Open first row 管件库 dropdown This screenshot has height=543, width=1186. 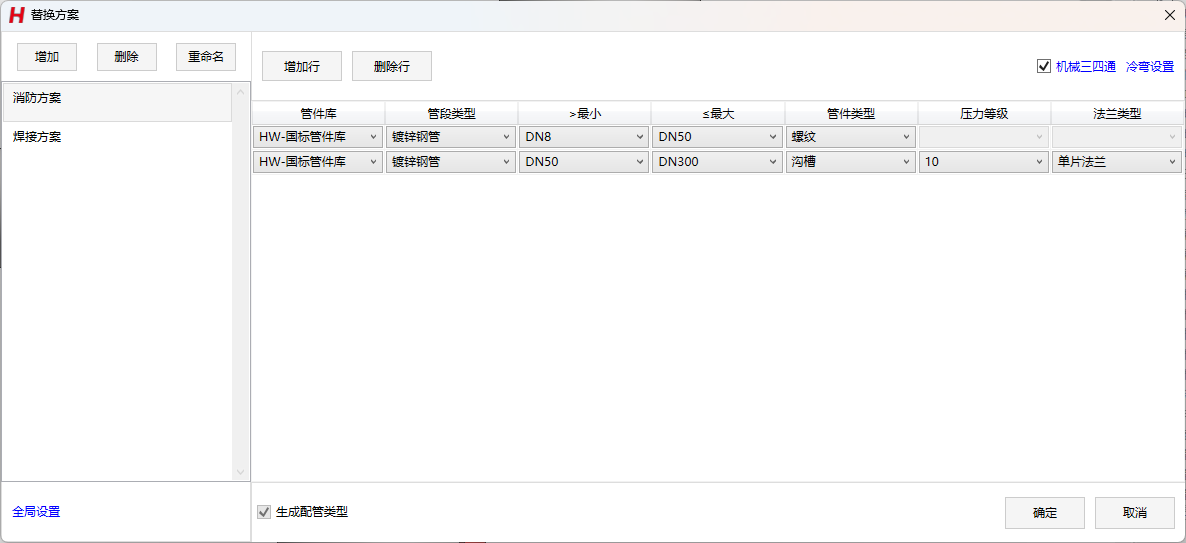[318, 137]
